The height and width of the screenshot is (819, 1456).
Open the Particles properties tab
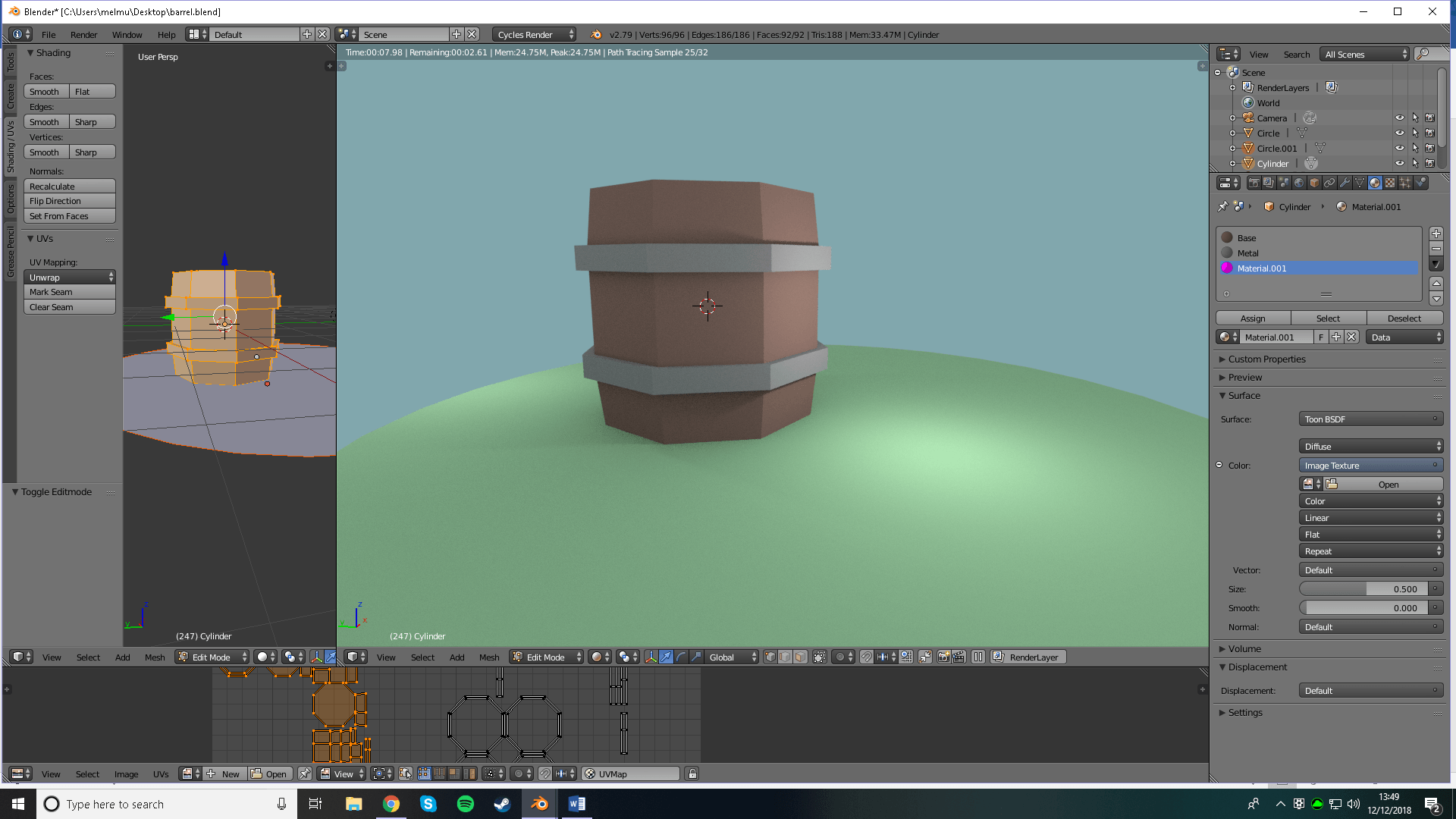coord(1405,183)
